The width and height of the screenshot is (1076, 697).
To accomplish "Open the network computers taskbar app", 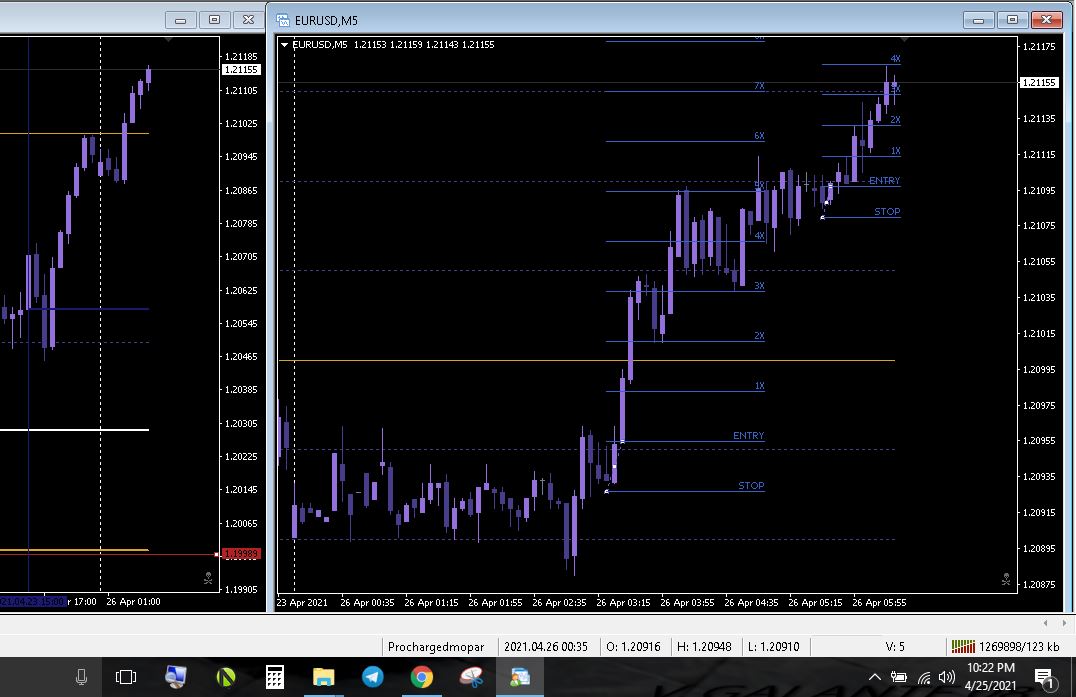I will tap(176, 677).
